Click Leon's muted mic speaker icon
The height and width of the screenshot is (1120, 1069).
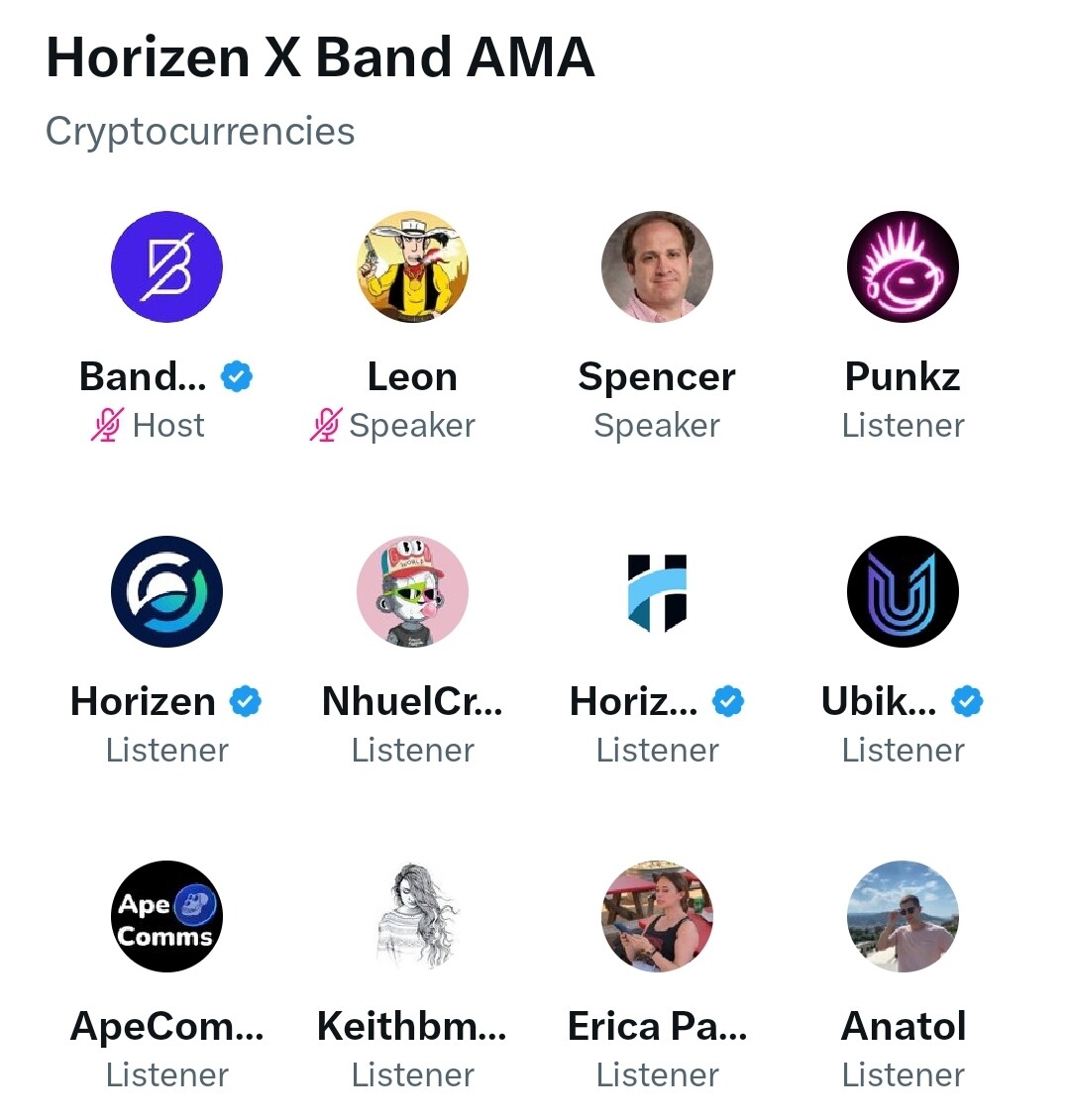327,425
